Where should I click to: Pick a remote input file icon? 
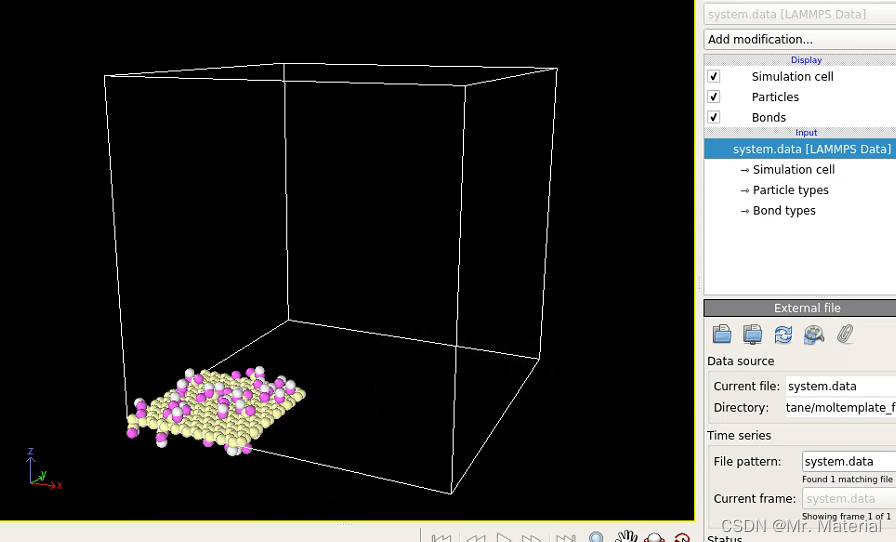tap(753, 334)
